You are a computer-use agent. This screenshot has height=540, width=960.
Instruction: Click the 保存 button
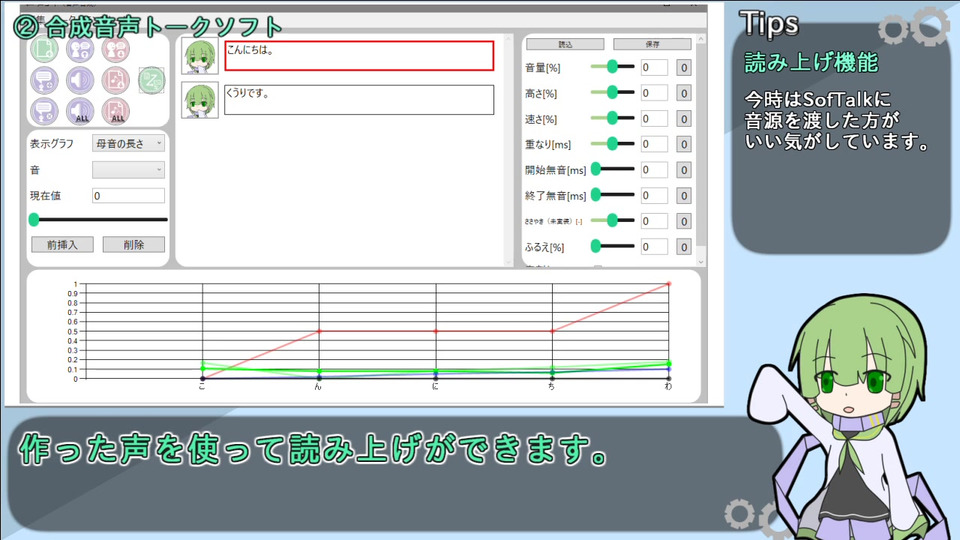653,44
